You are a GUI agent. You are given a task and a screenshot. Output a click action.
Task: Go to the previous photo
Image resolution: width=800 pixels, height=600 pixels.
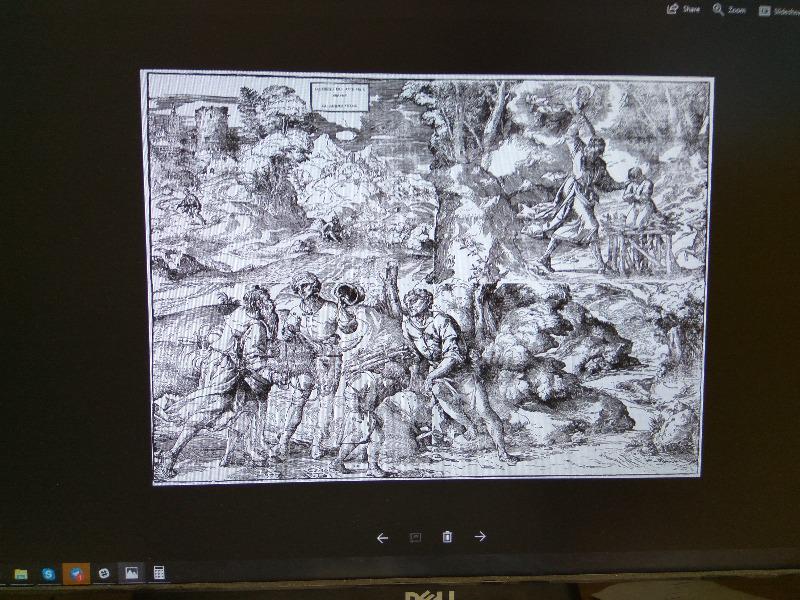[382, 538]
